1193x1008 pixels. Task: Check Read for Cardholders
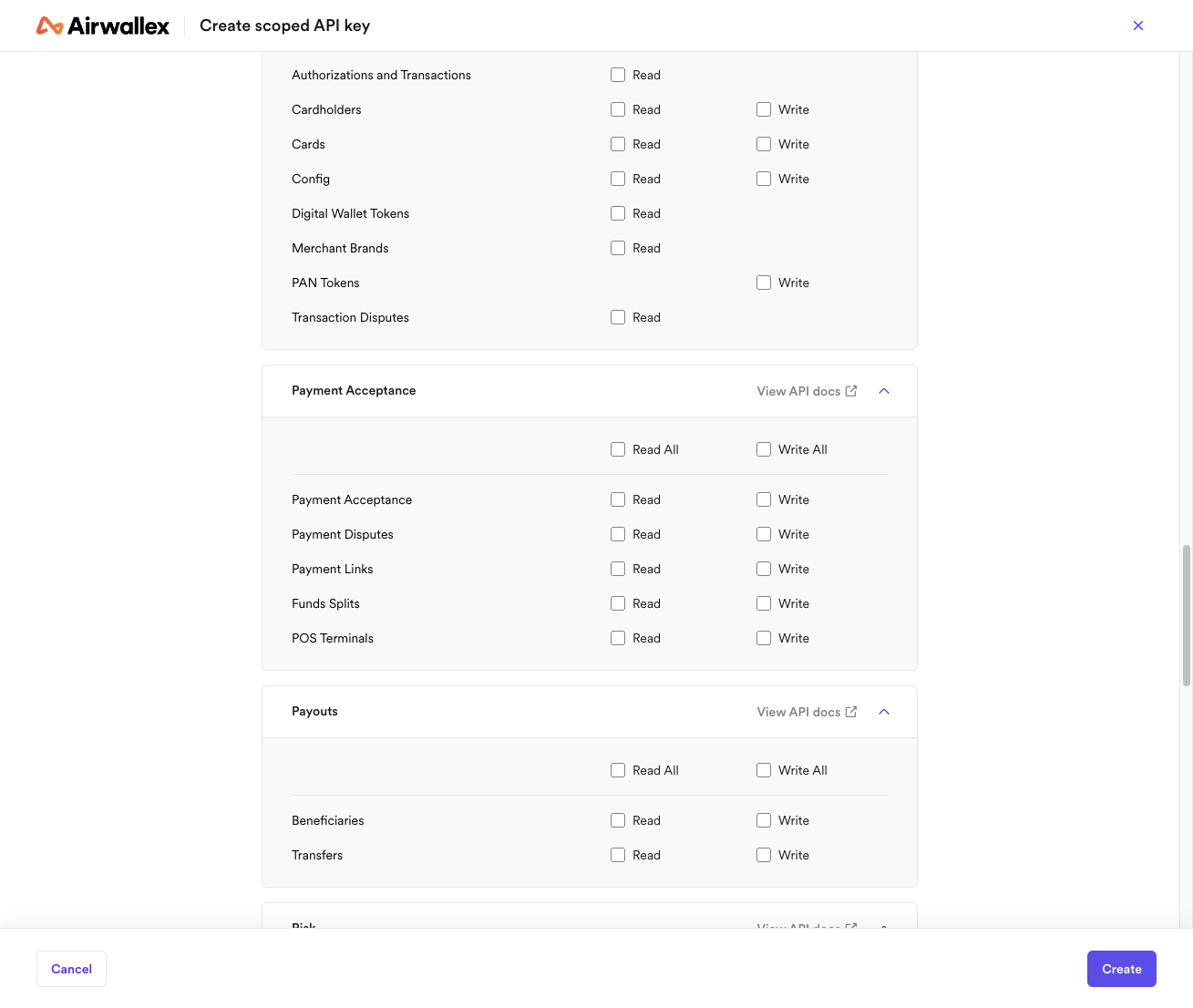618,109
